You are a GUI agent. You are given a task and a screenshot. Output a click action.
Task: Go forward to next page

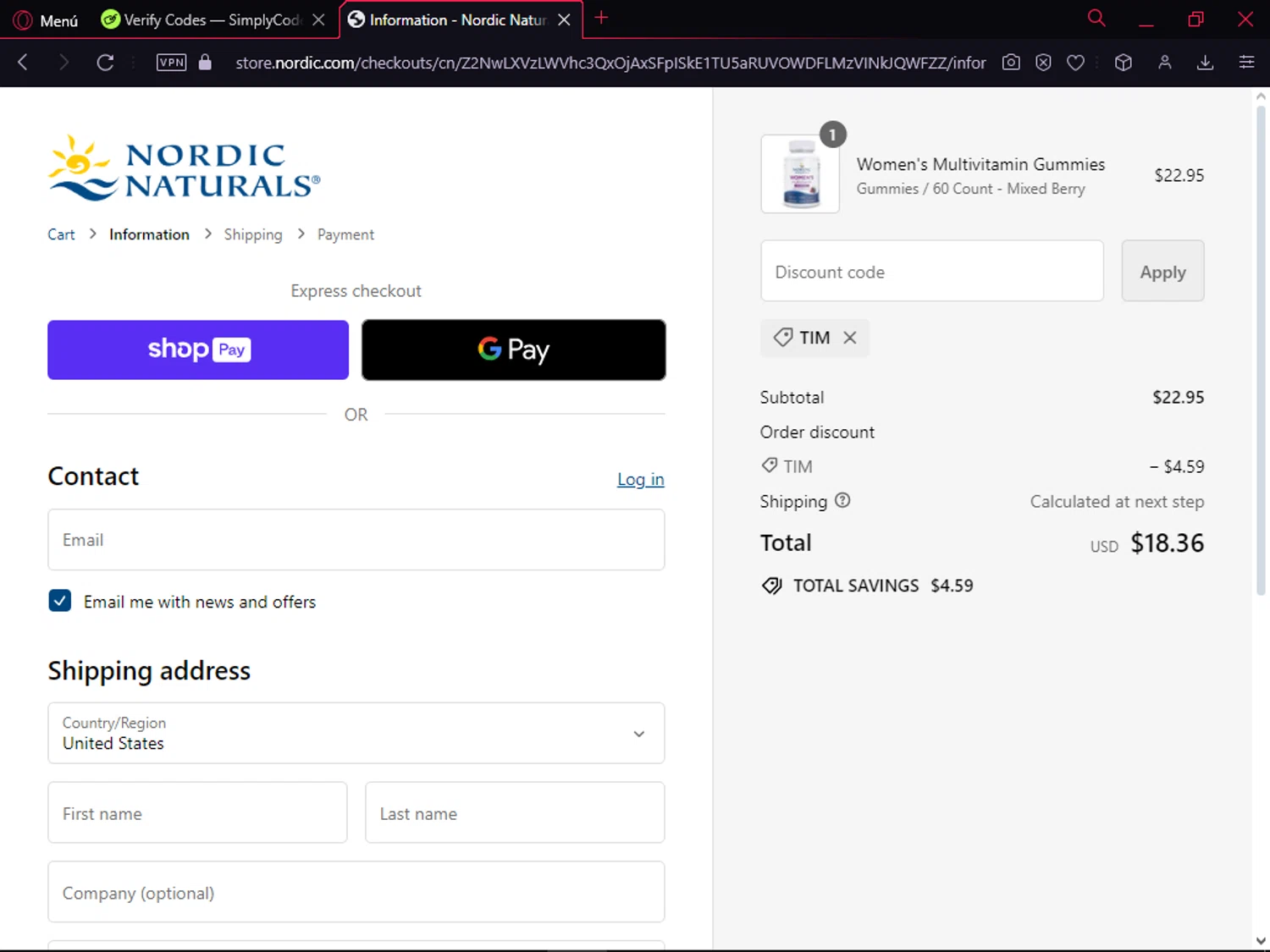63,62
